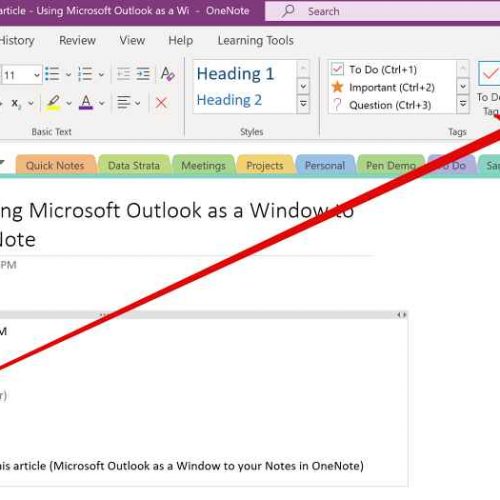The width and height of the screenshot is (500, 500).
Task: Expand the Tags gallery more arrow
Action: [x=463, y=104]
